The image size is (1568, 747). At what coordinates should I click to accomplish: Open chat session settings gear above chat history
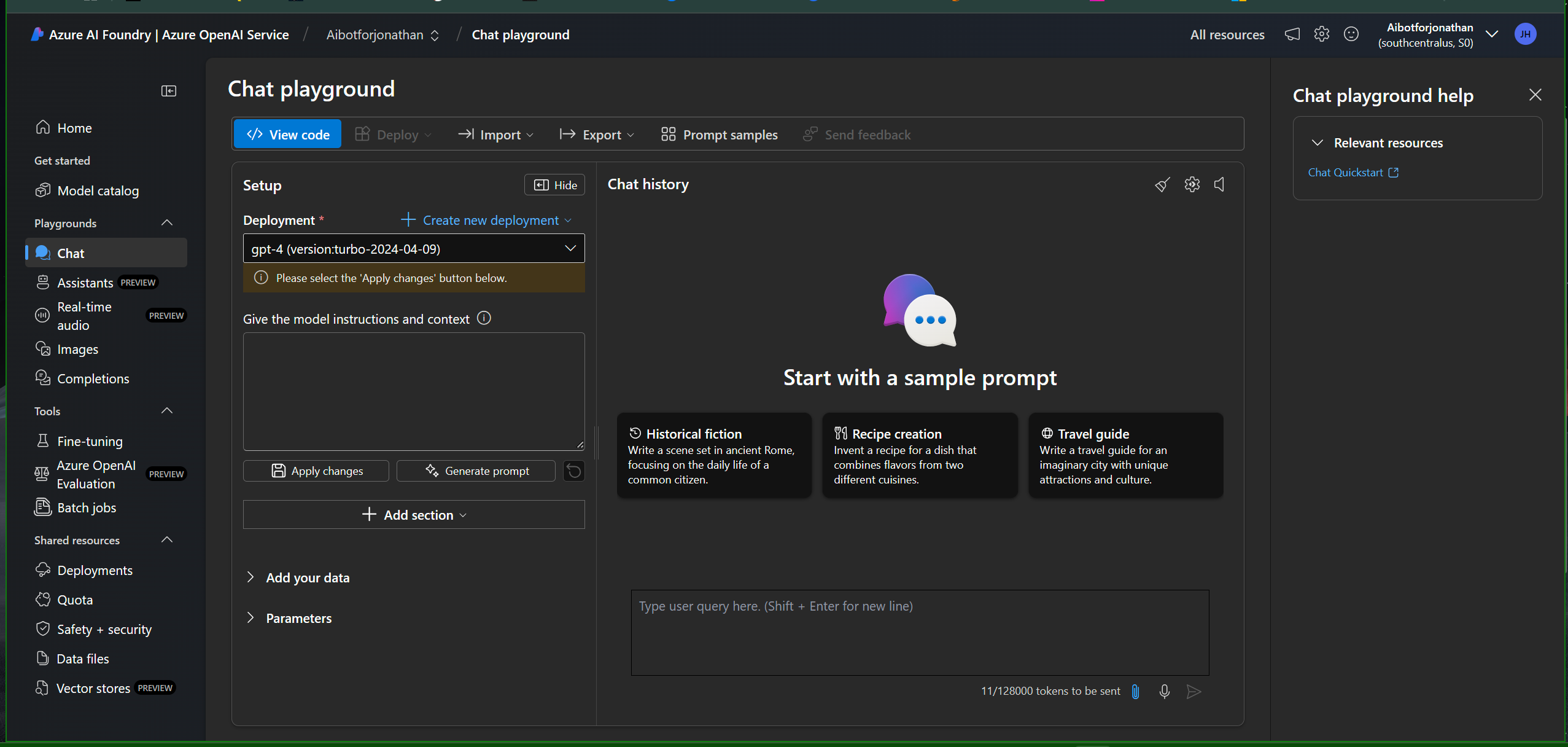click(1192, 184)
